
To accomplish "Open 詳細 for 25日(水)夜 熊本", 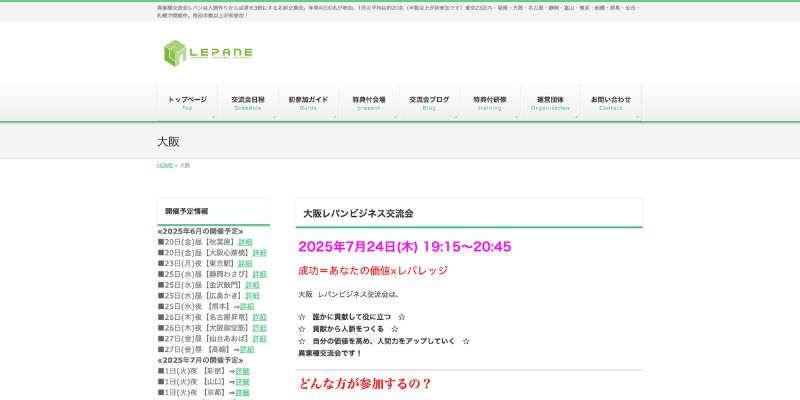I will [247, 306].
